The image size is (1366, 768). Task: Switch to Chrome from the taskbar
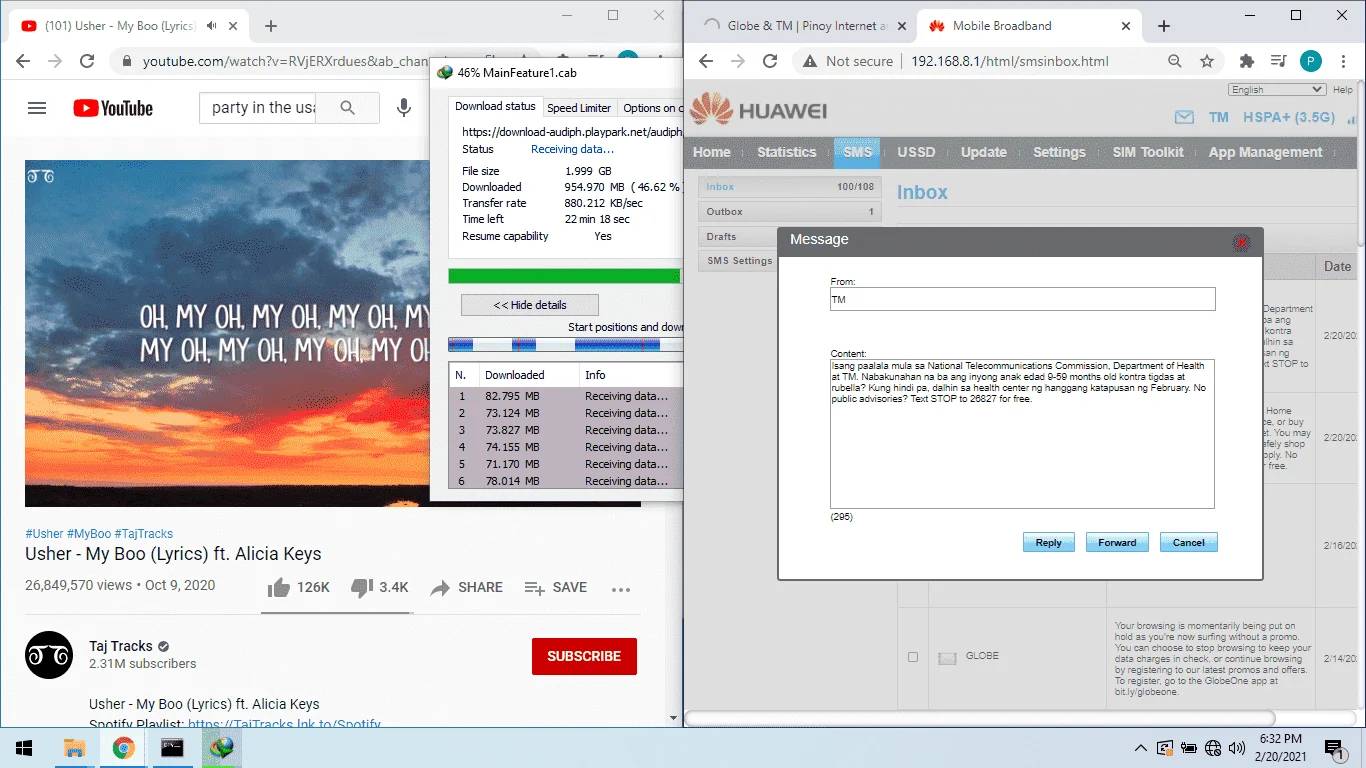(123, 748)
